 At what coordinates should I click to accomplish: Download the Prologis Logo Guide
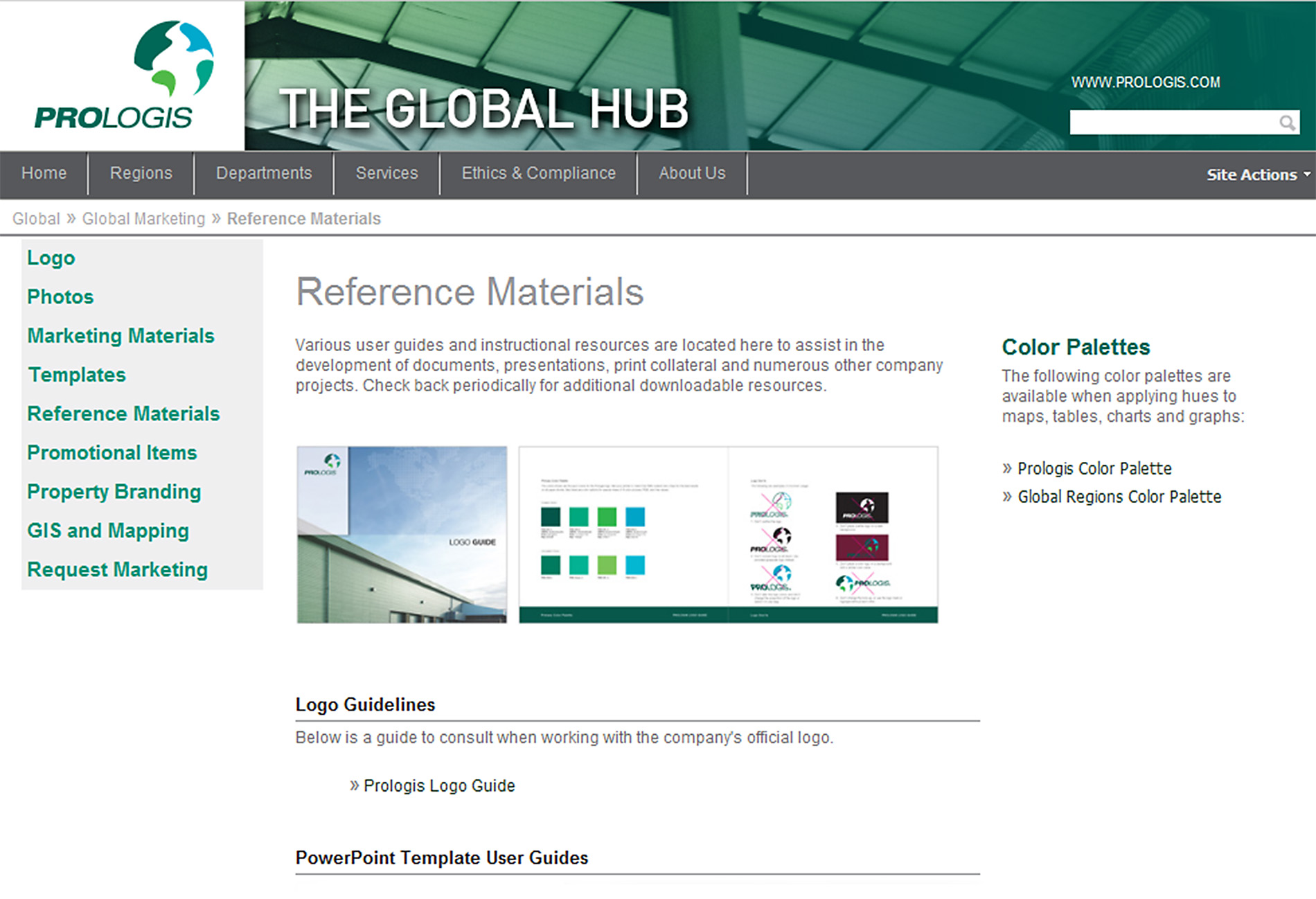click(439, 785)
